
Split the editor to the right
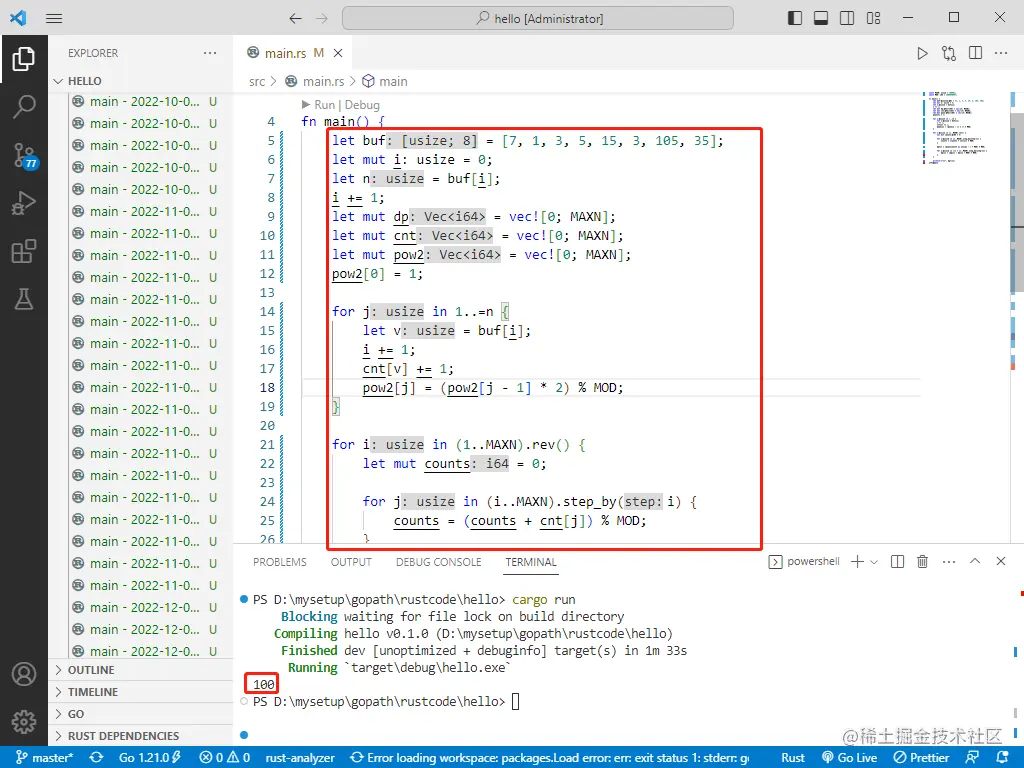tap(976, 53)
